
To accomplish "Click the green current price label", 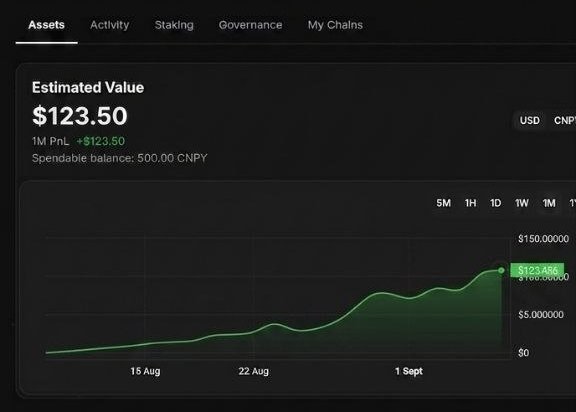I will 537,271.
